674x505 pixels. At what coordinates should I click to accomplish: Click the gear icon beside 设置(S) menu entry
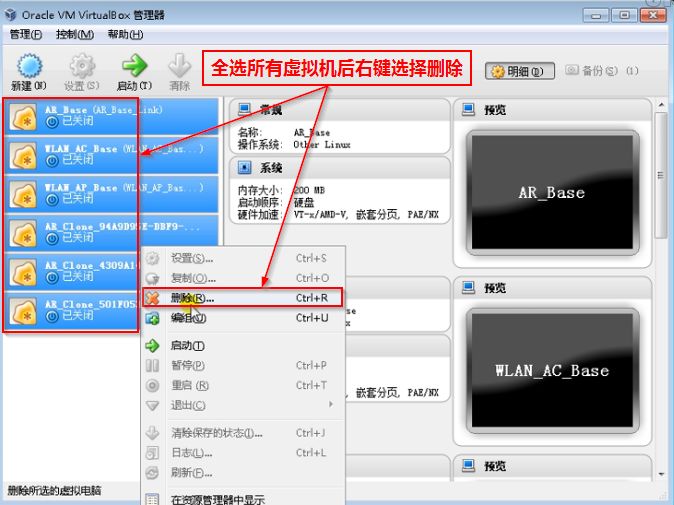[153, 258]
